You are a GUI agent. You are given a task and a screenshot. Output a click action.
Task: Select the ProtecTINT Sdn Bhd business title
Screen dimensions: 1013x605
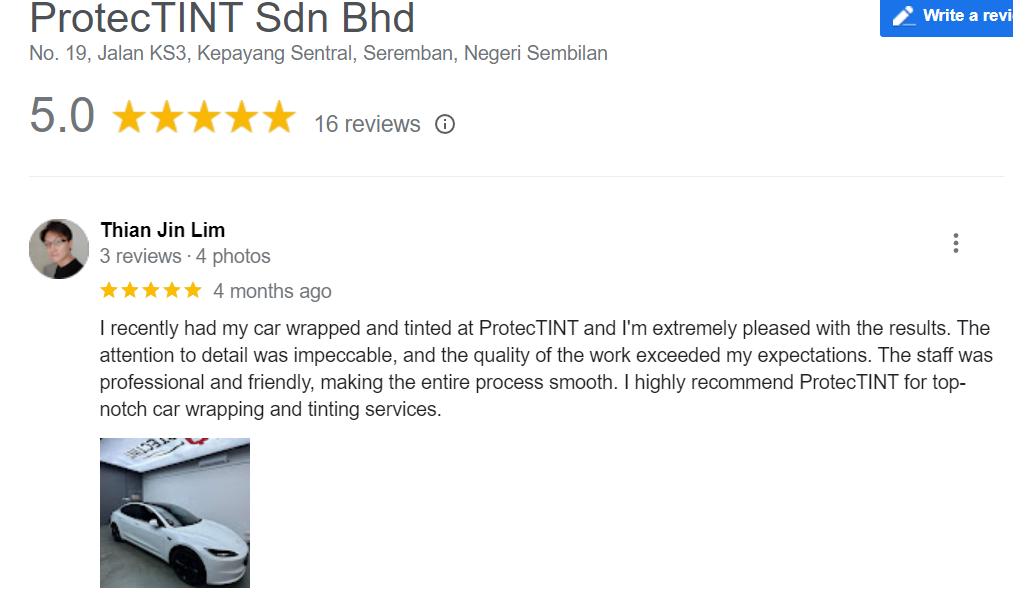click(222, 17)
